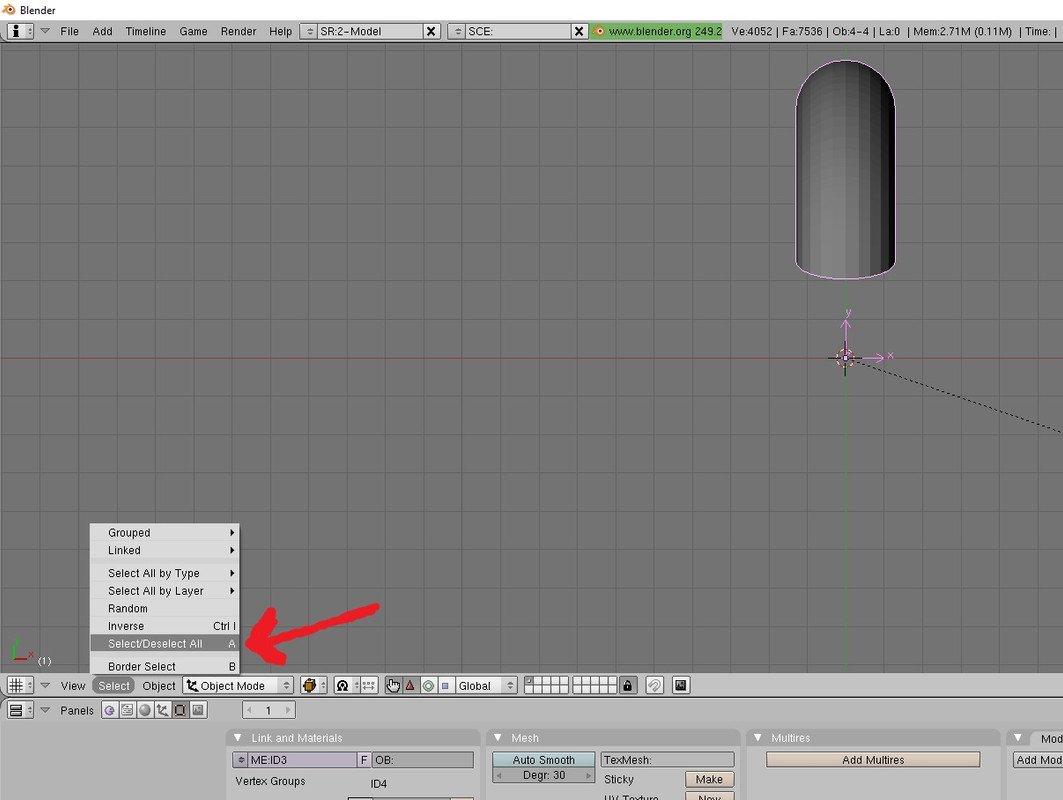Viewport: 1063px width, 800px height.
Task: Click the Make button beside Sticky
Action: [x=709, y=780]
